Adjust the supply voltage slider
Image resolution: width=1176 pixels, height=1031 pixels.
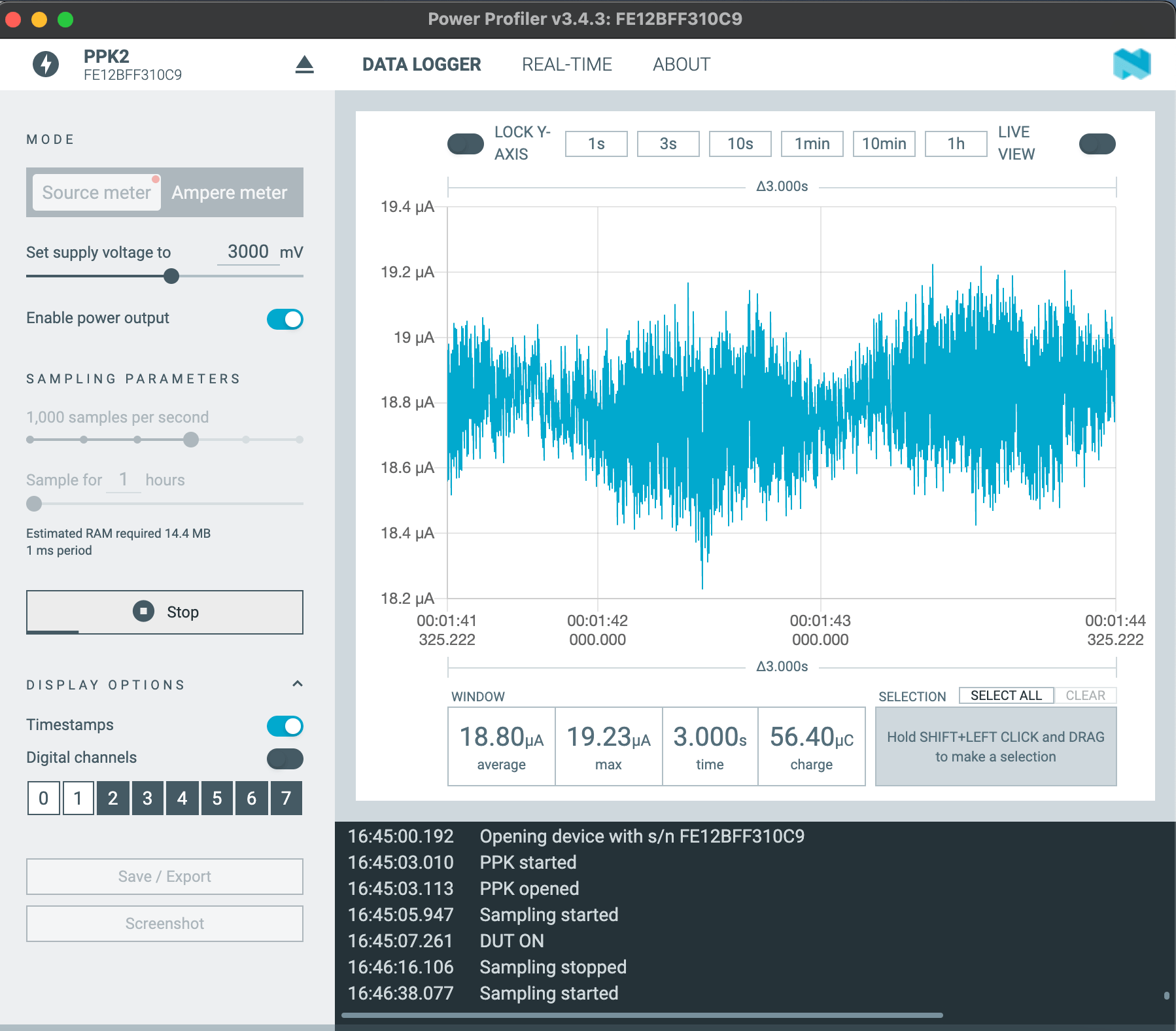(x=171, y=276)
